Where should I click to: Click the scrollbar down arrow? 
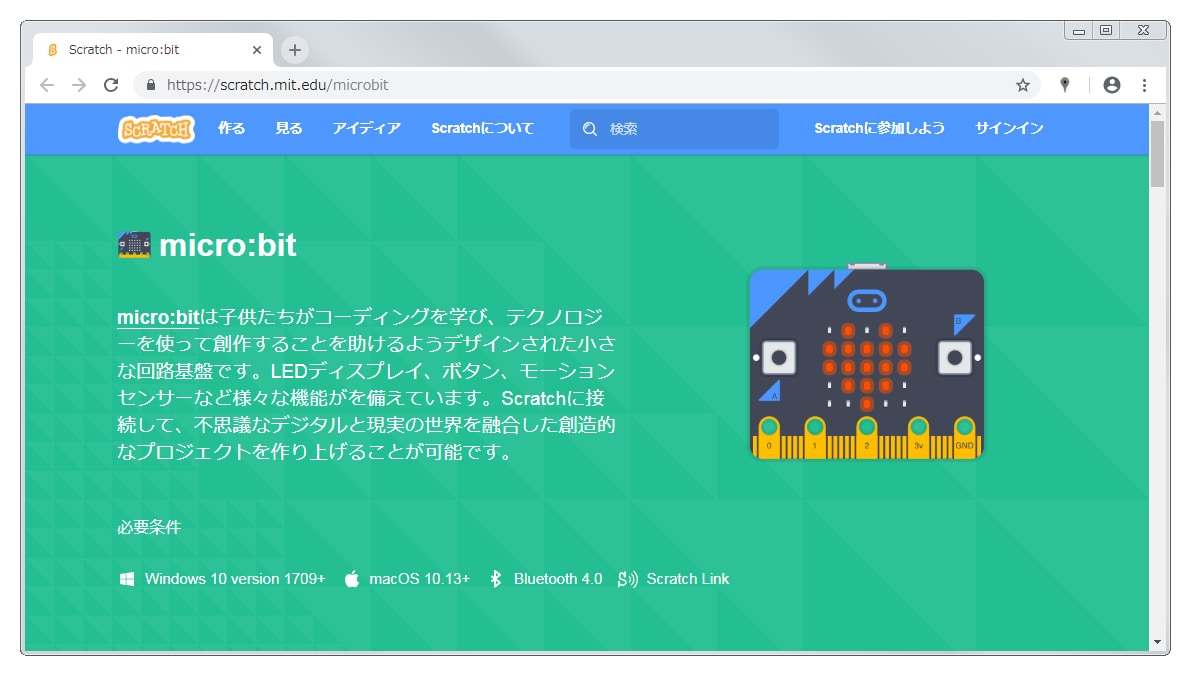[1157, 643]
